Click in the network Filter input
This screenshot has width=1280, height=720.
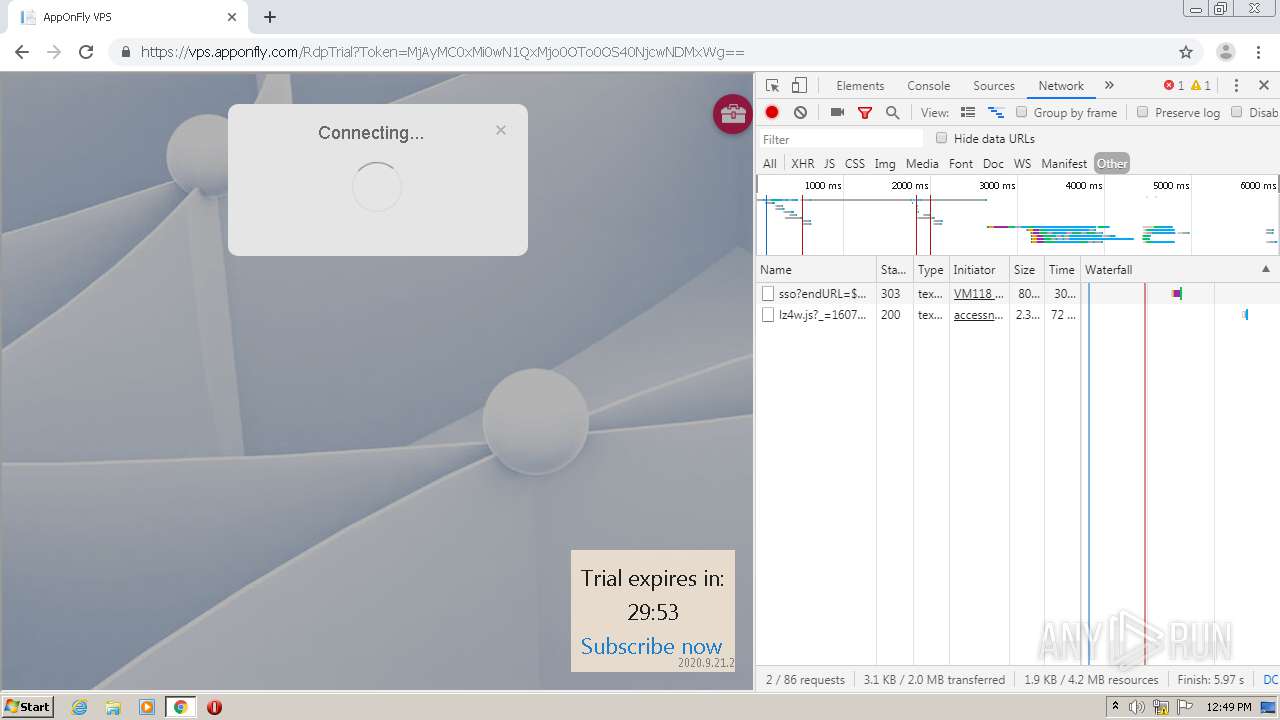[x=840, y=139]
